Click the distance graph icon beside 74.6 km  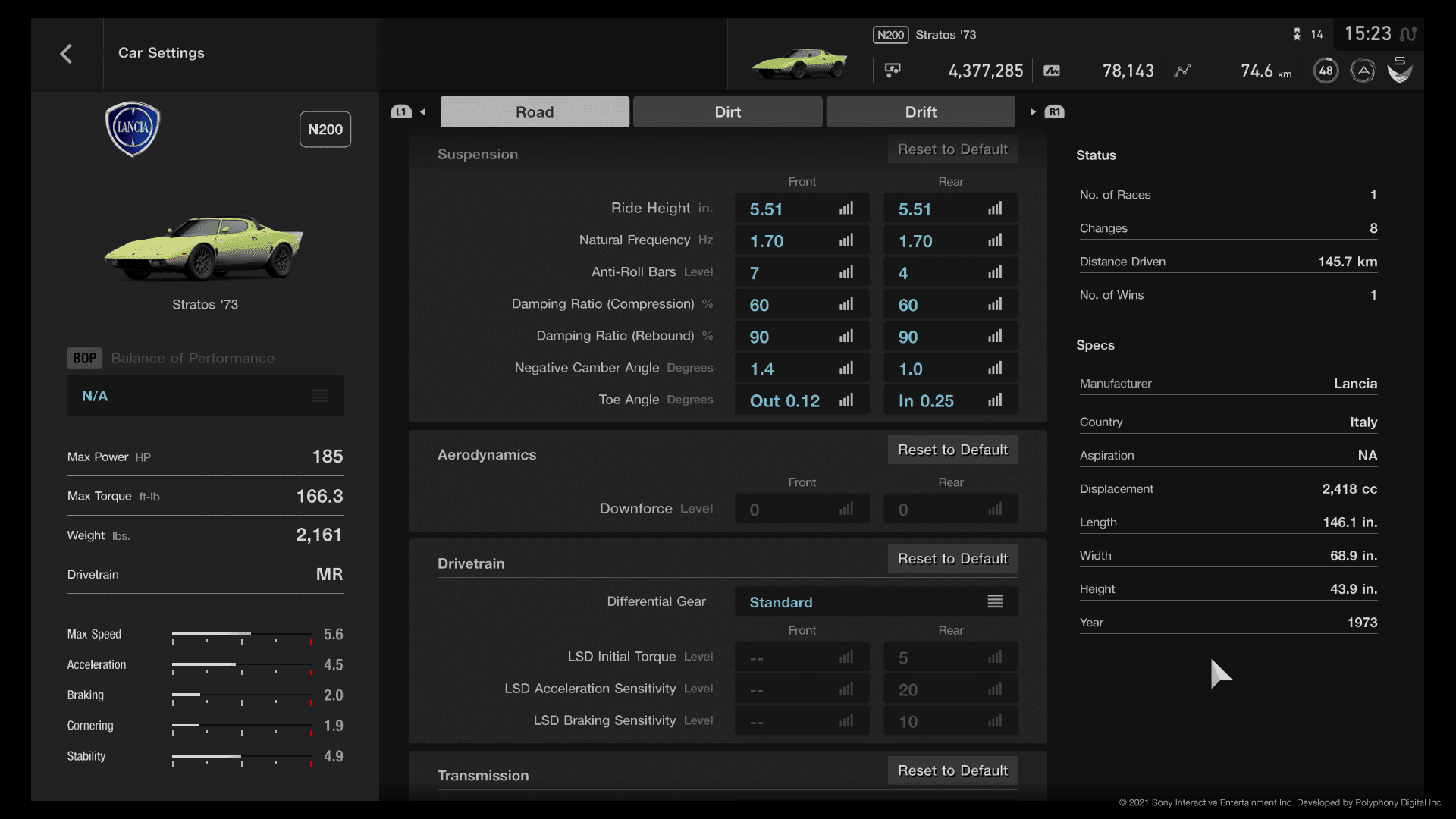(1182, 71)
